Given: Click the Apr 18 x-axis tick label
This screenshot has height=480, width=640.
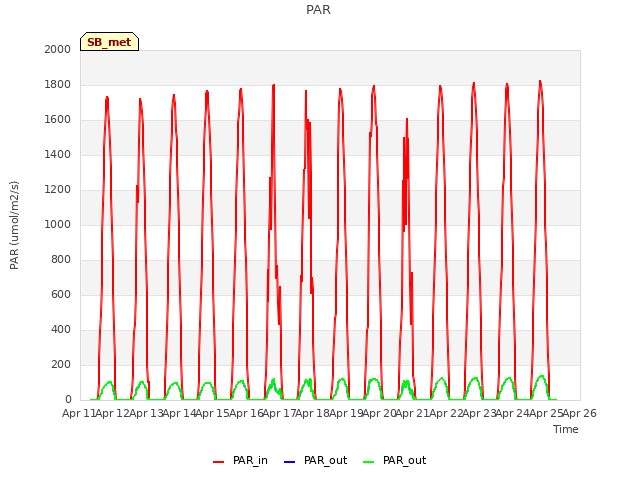Looking at the screenshot, I should coord(312,413).
